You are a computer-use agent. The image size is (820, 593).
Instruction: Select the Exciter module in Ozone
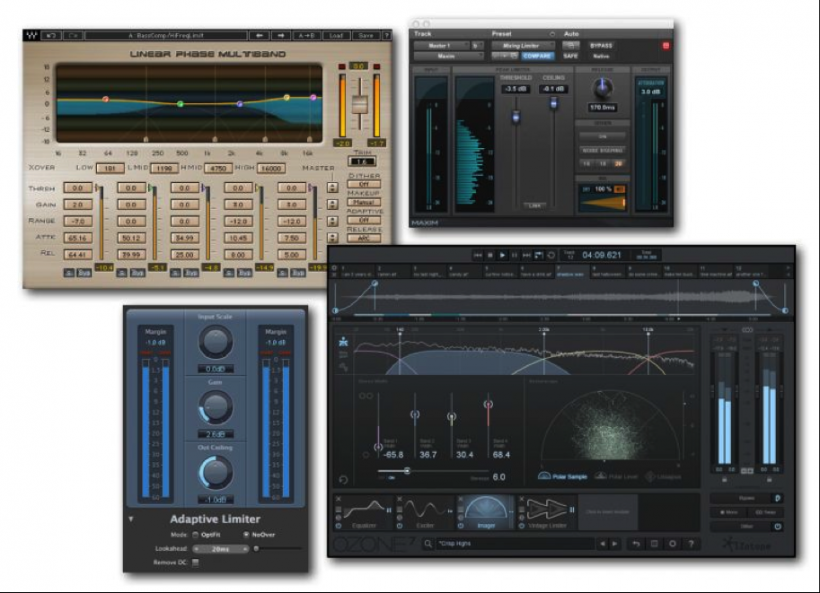click(x=425, y=512)
